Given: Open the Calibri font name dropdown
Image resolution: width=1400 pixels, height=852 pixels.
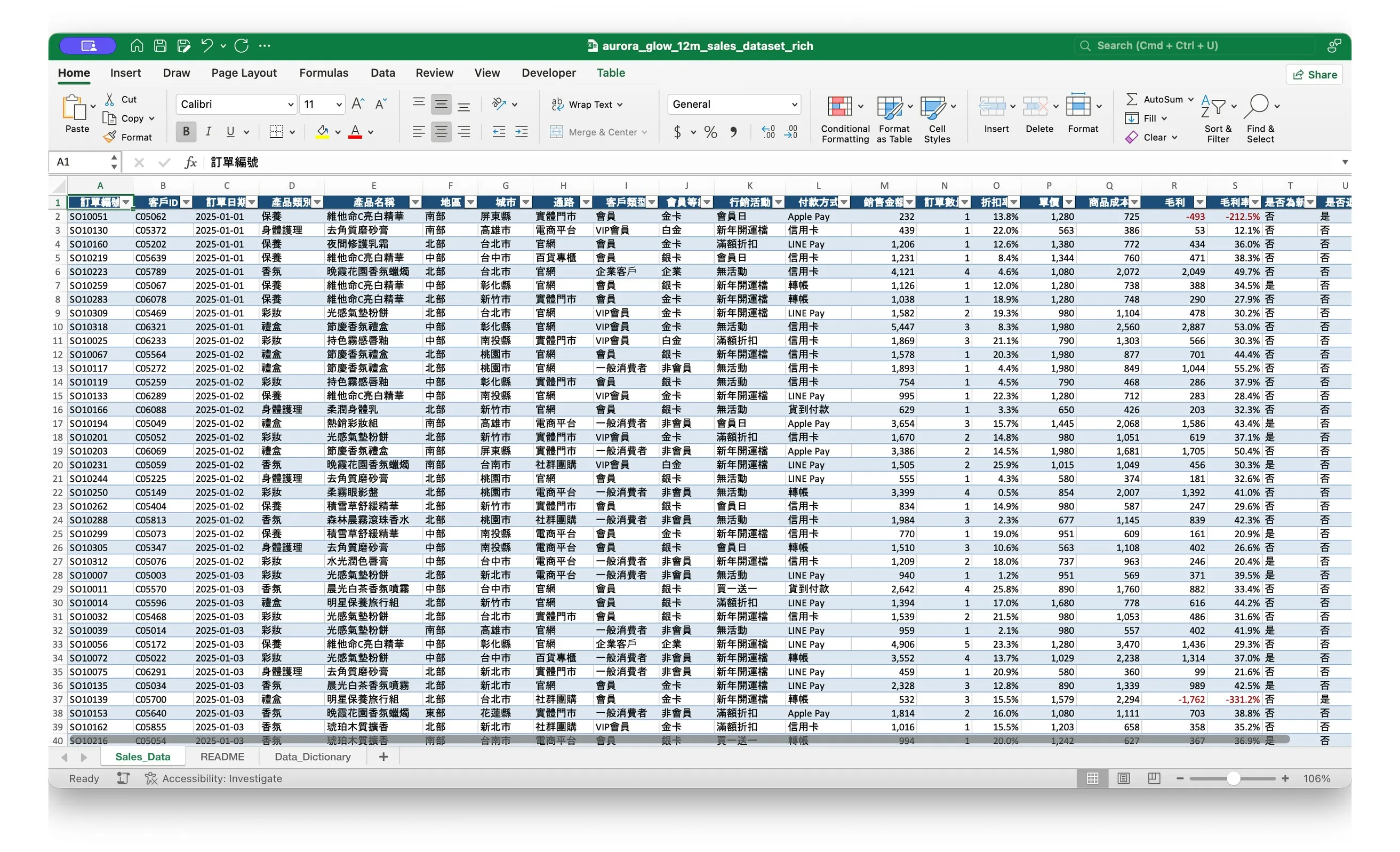Looking at the screenshot, I should [290, 104].
